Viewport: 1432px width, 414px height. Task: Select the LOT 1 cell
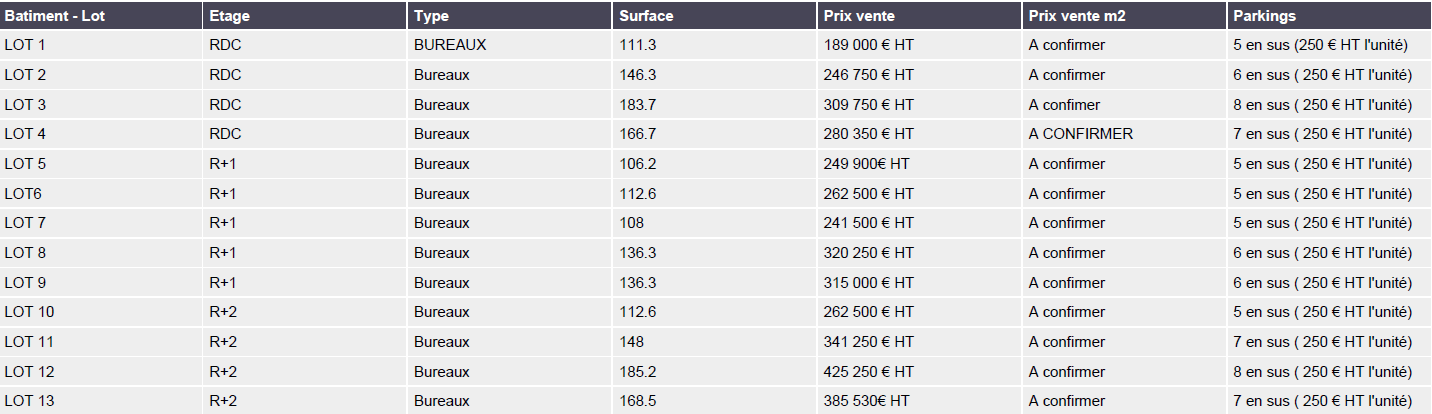[26, 45]
